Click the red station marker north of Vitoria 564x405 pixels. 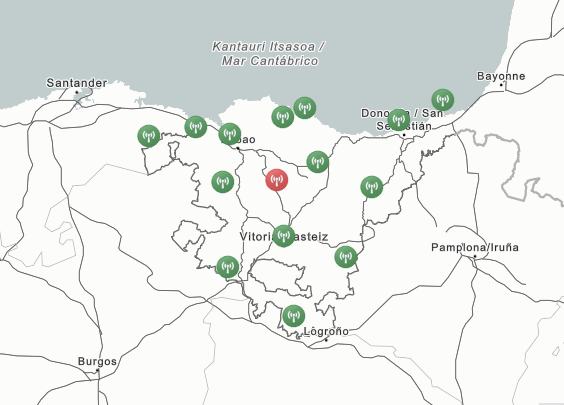pyautogui.click(x=277, y=180)
